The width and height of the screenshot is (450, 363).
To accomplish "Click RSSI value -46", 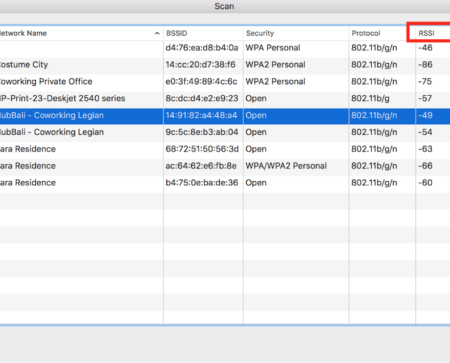I will point(425,48).
